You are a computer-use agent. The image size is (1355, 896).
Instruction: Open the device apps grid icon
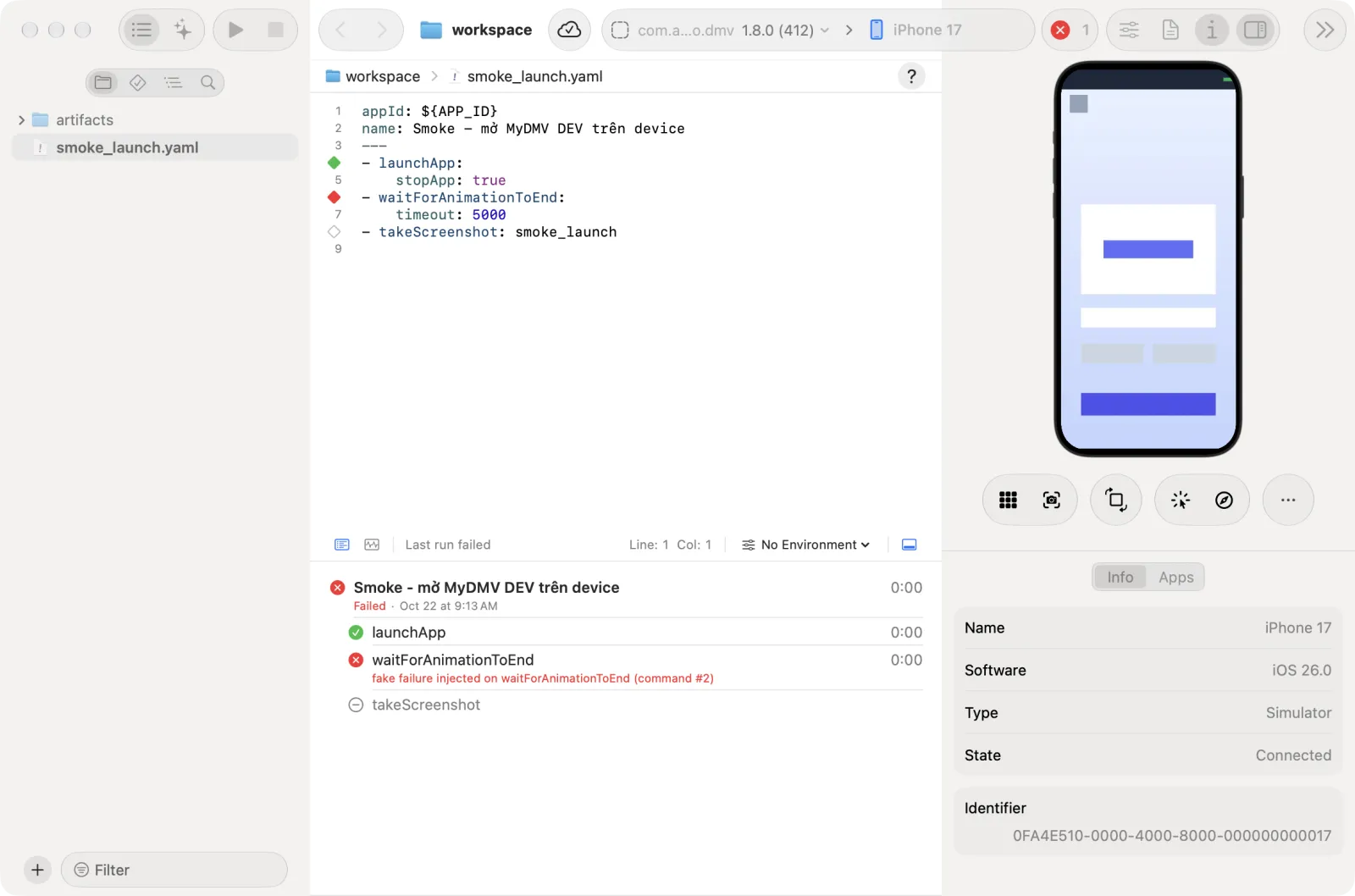pos(1008,500)
